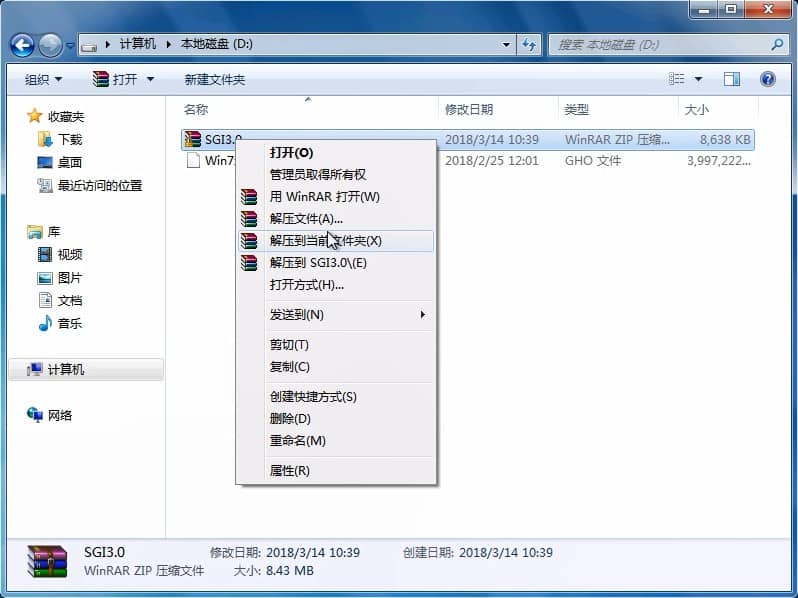
Task: Open 下载 folder in favorites
Action: (69, 140)
